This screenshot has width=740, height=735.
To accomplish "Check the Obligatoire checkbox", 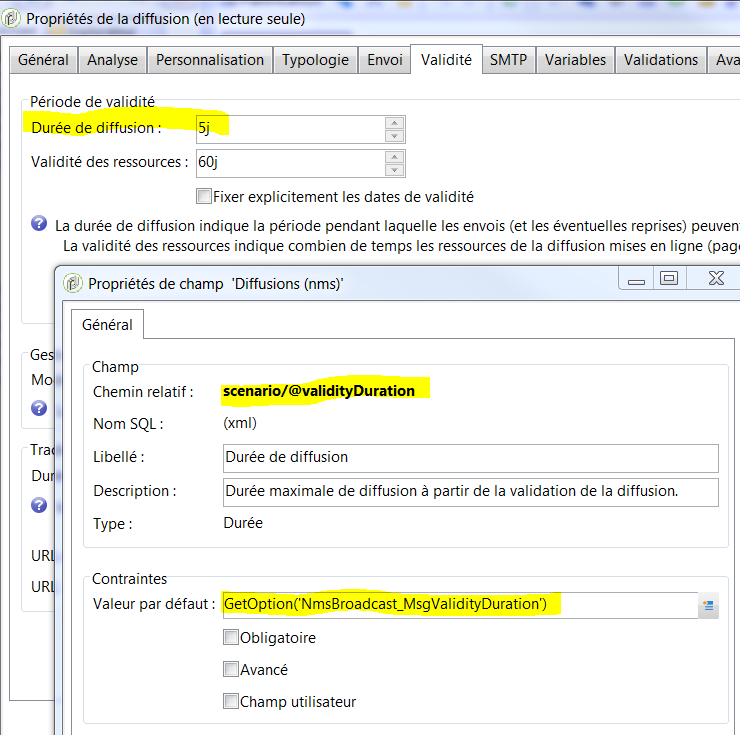I will (231, 637).
